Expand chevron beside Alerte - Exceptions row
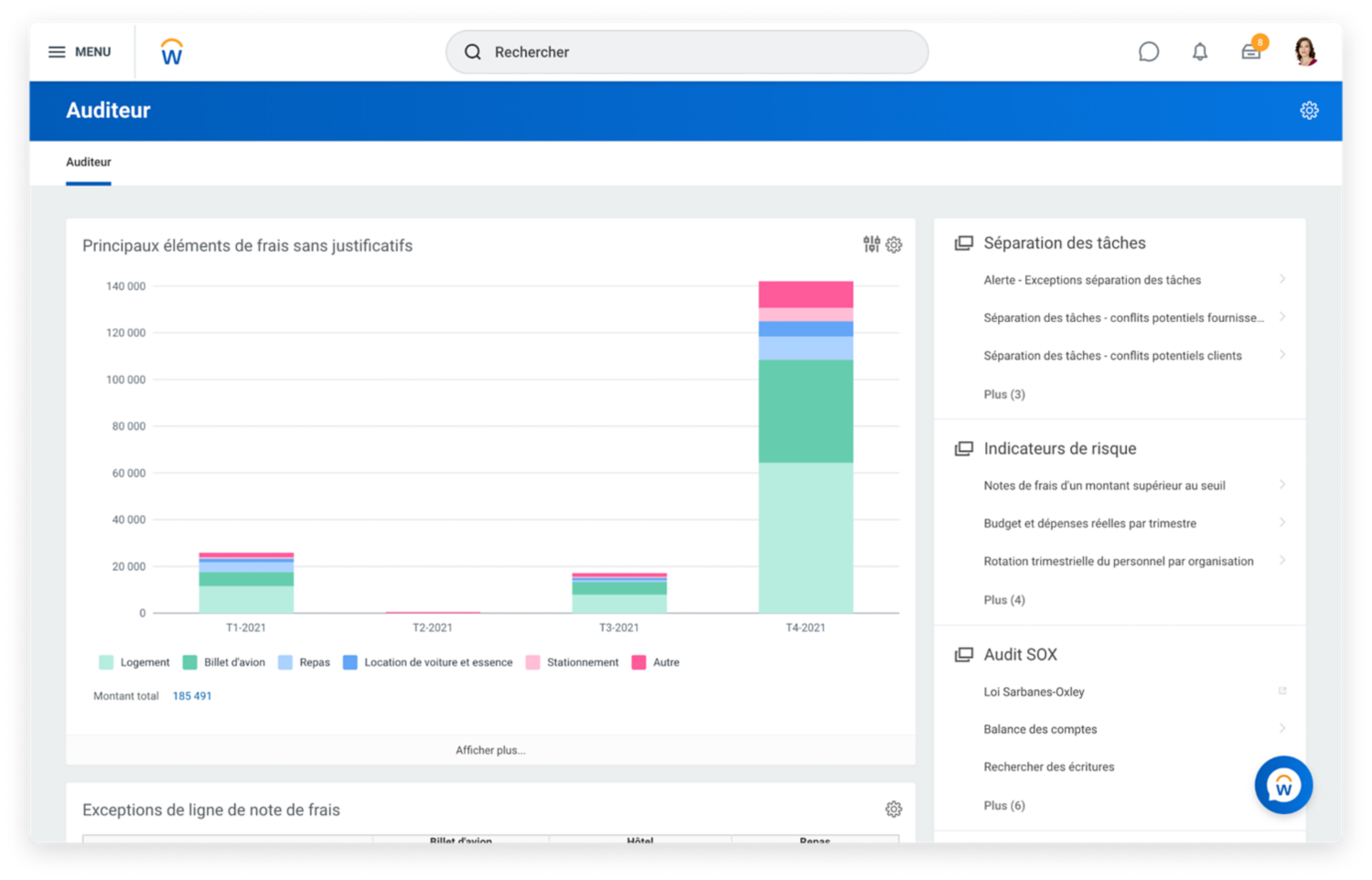 click(x=1282, y=279)
